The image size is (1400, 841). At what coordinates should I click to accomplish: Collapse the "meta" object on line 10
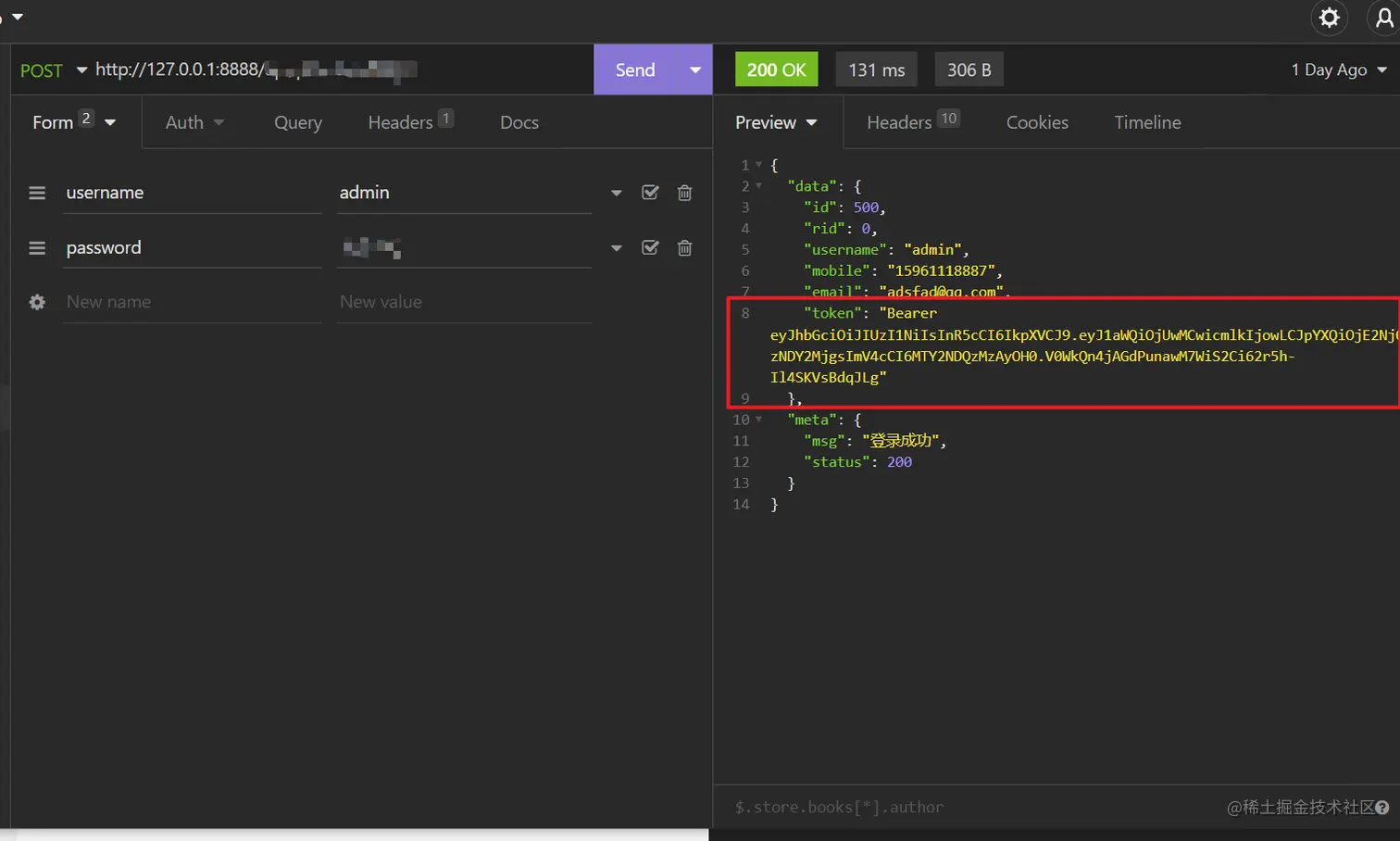758,420
